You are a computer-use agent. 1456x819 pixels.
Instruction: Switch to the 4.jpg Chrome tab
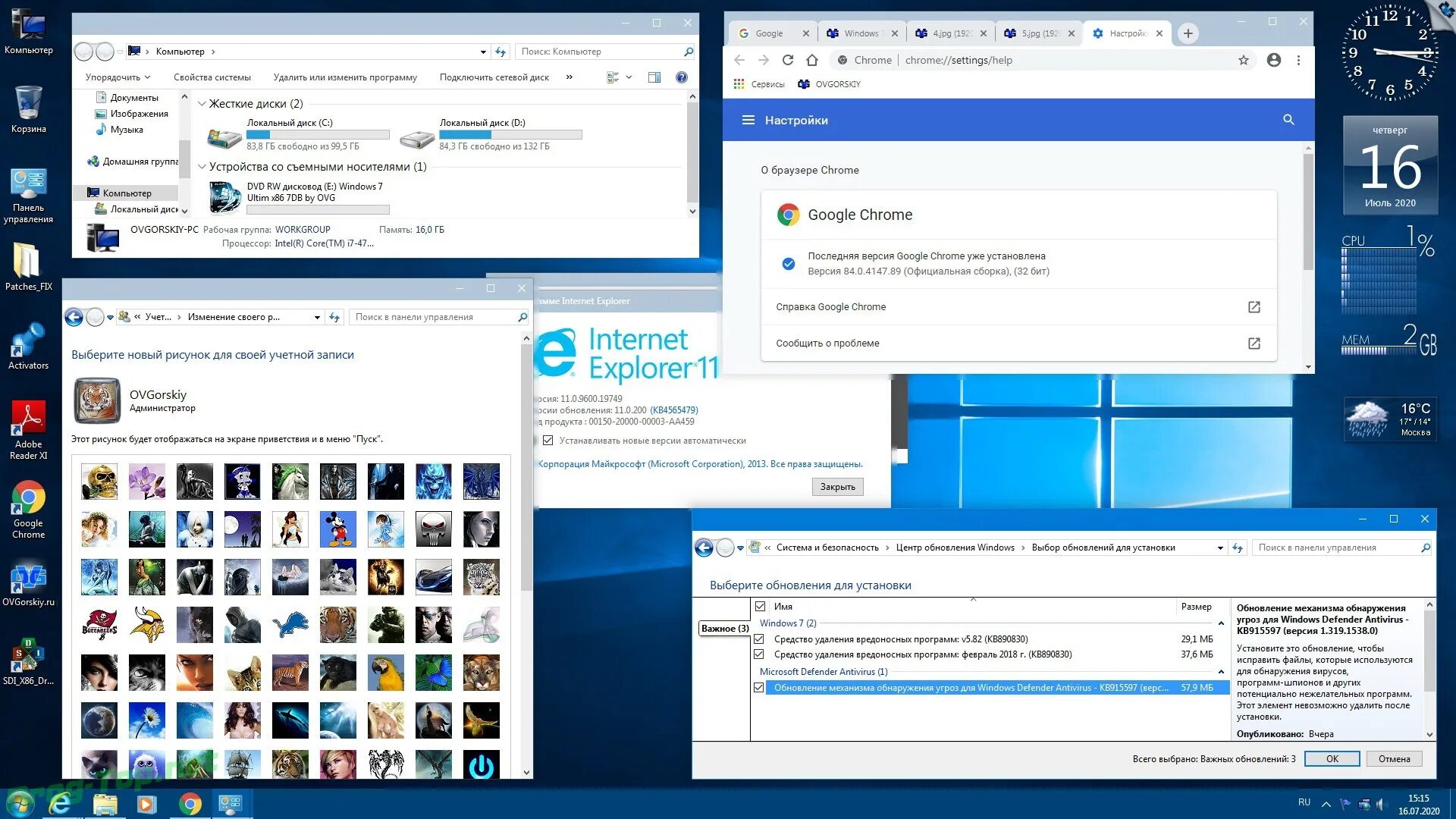coord(951,33)
